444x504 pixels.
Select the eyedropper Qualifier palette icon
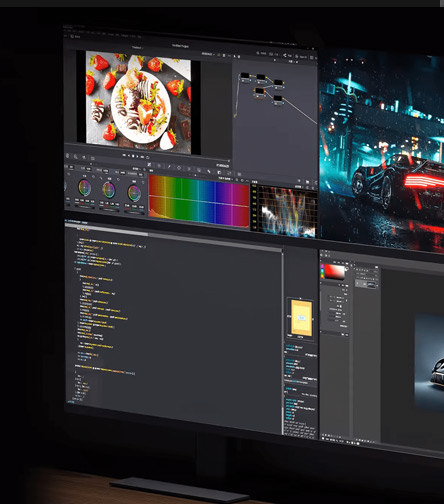click(169, 166)
